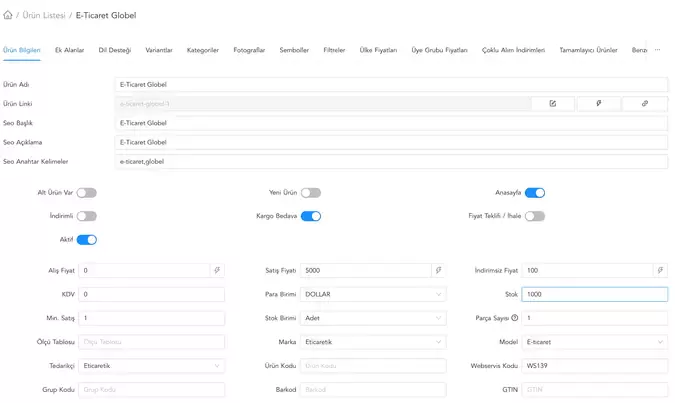Click the lightning icon in İndirimsiz Fiyat field
The height and width of the screenshot is (403, 675).
660,270
